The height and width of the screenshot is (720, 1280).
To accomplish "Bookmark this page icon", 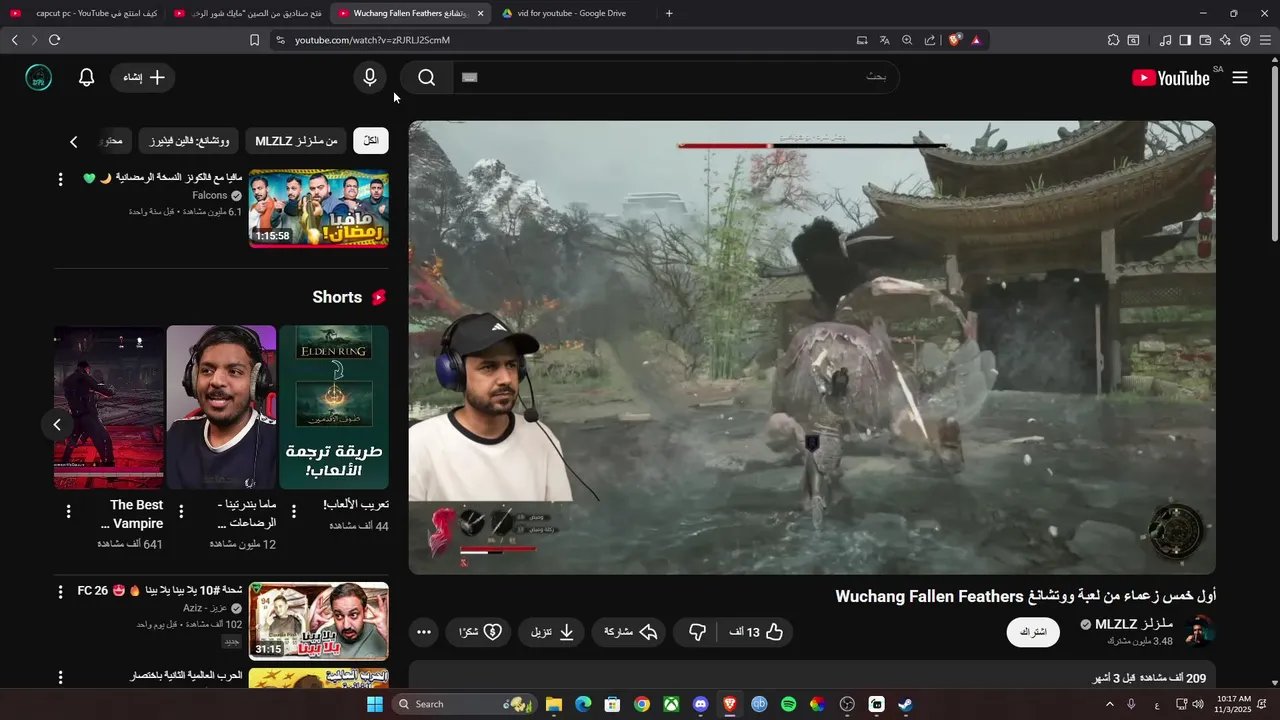I will [254, 40].
